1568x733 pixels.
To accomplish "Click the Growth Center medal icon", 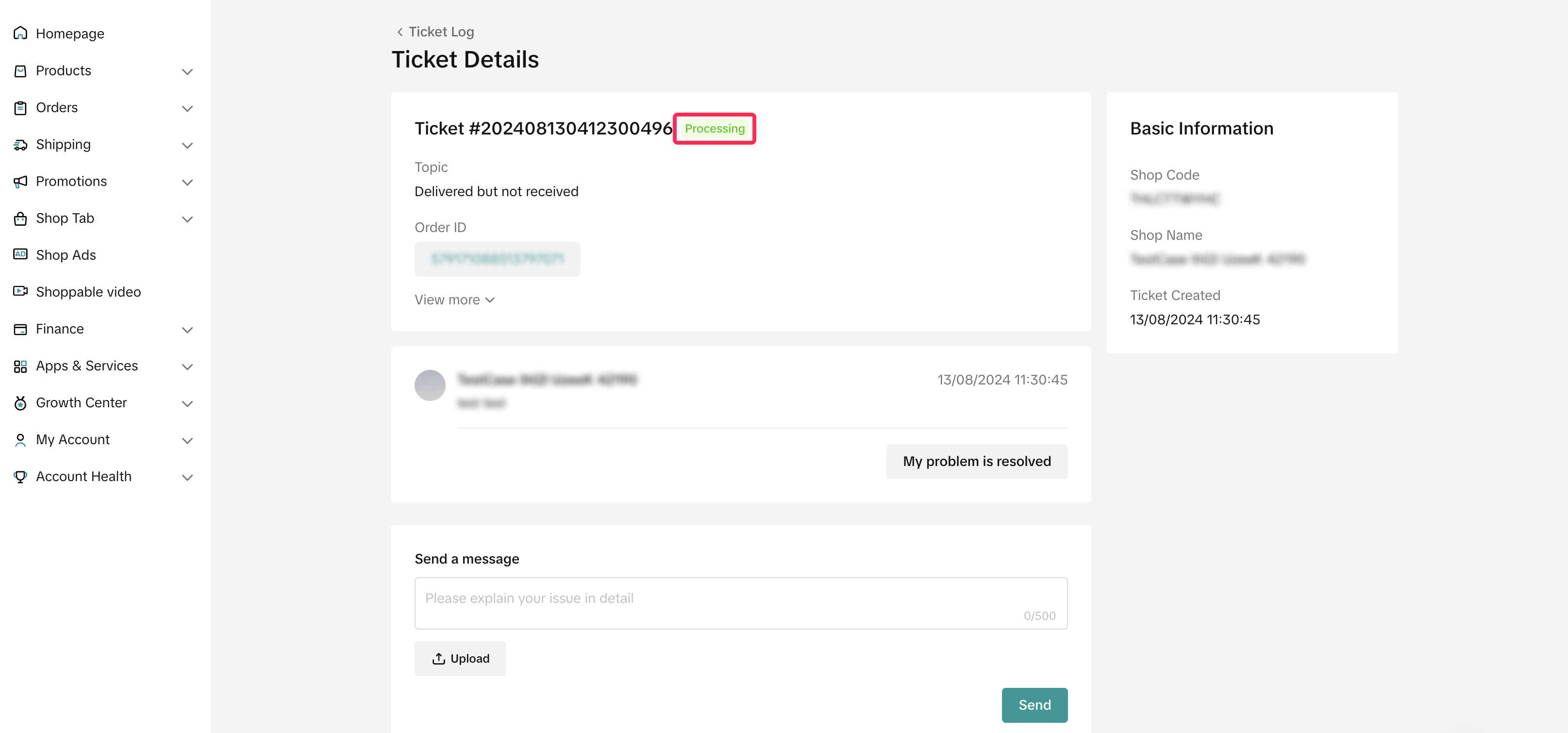I will pyautogui.click(x=20, y=403).
